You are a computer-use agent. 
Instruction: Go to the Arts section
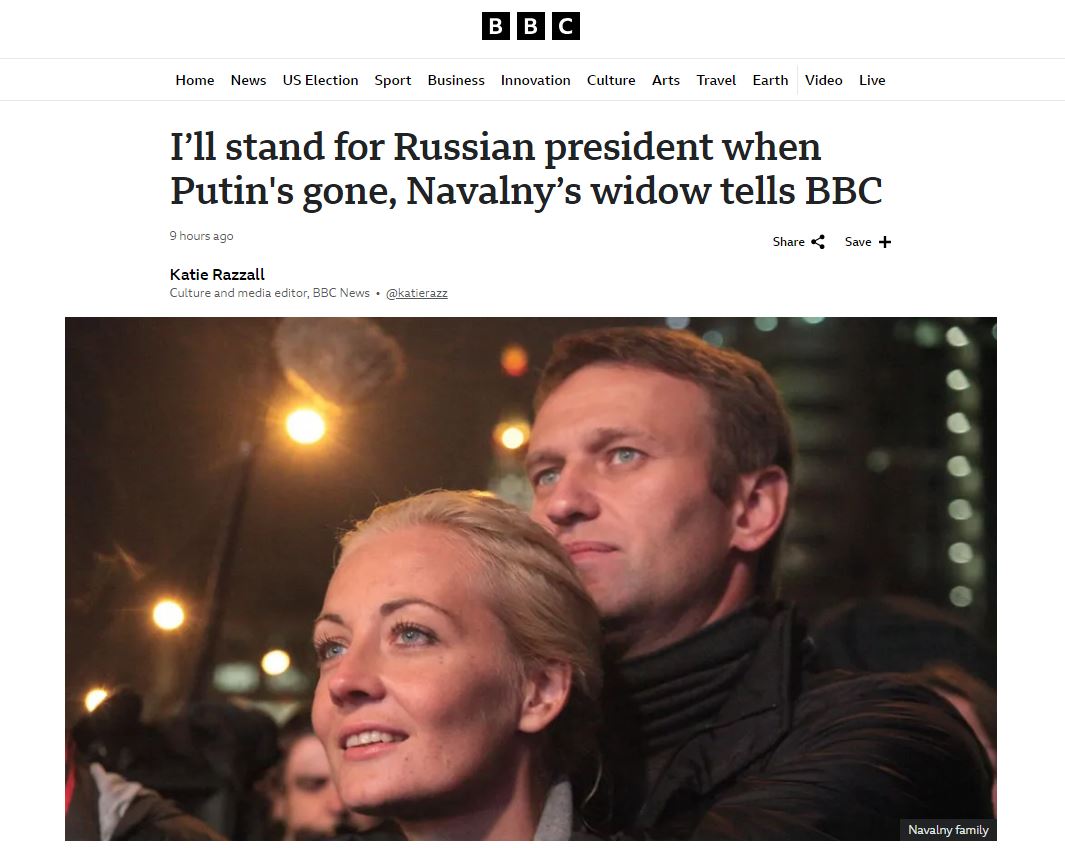pyautogui.click(x=666, y=80)
